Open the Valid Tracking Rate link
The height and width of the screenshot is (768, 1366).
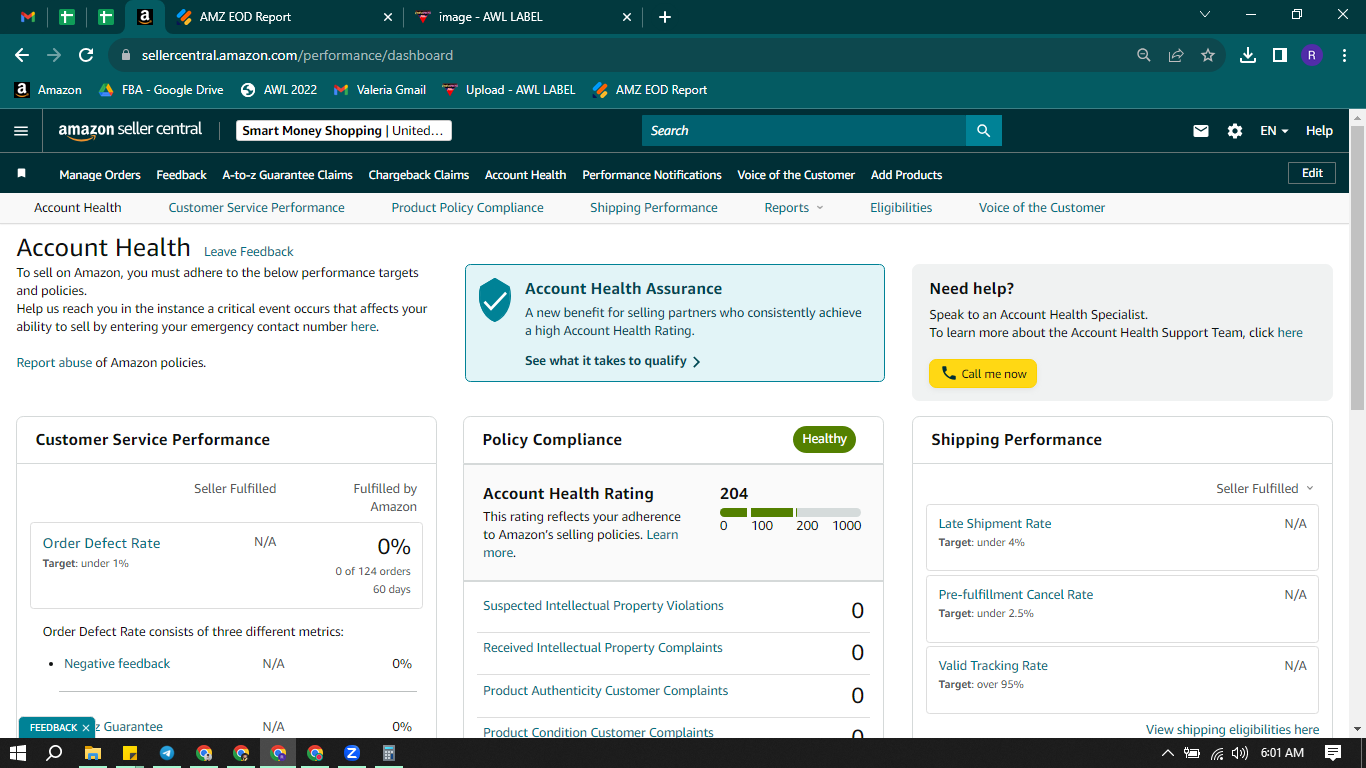tap(992, 666)
